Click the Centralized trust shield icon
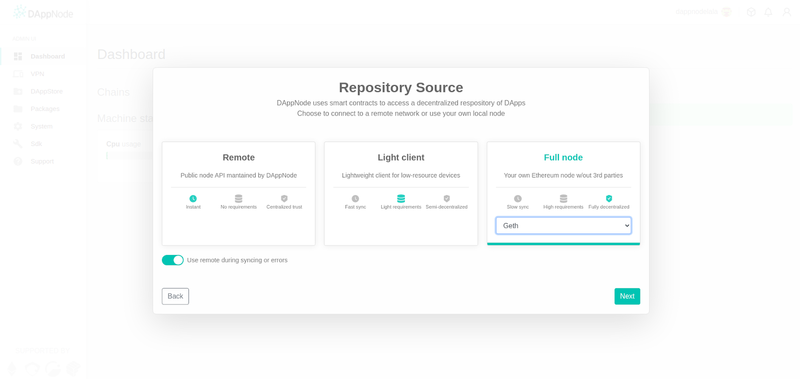 click(x=284, y=198)
